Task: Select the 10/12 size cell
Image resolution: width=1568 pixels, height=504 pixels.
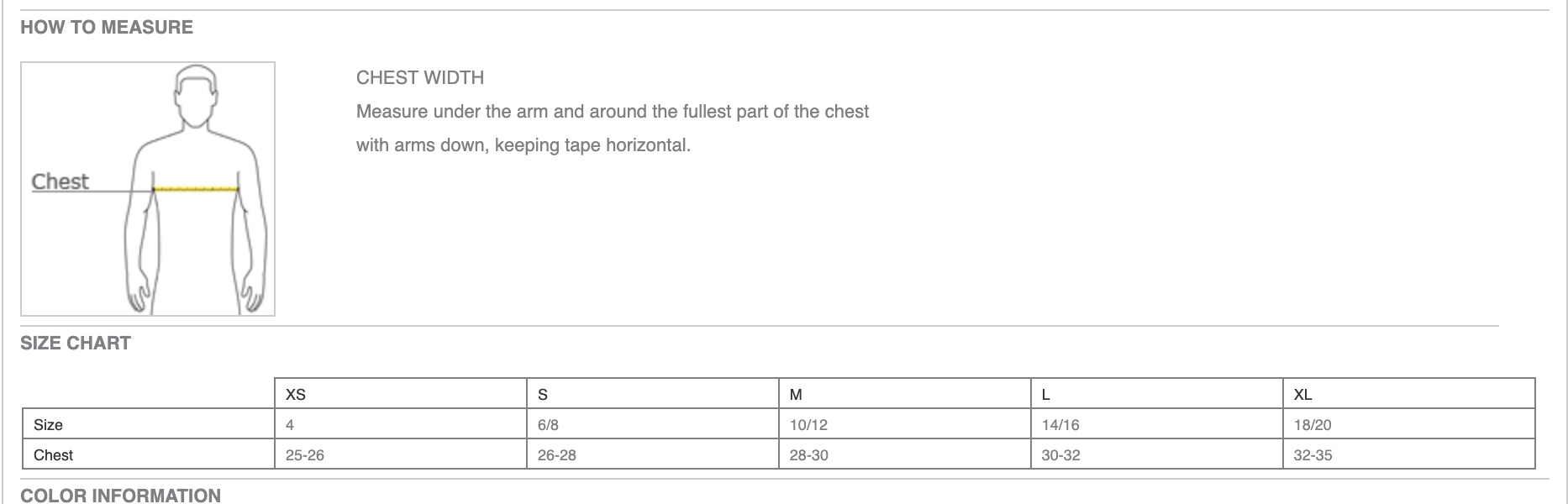Action: click(808, 425)
